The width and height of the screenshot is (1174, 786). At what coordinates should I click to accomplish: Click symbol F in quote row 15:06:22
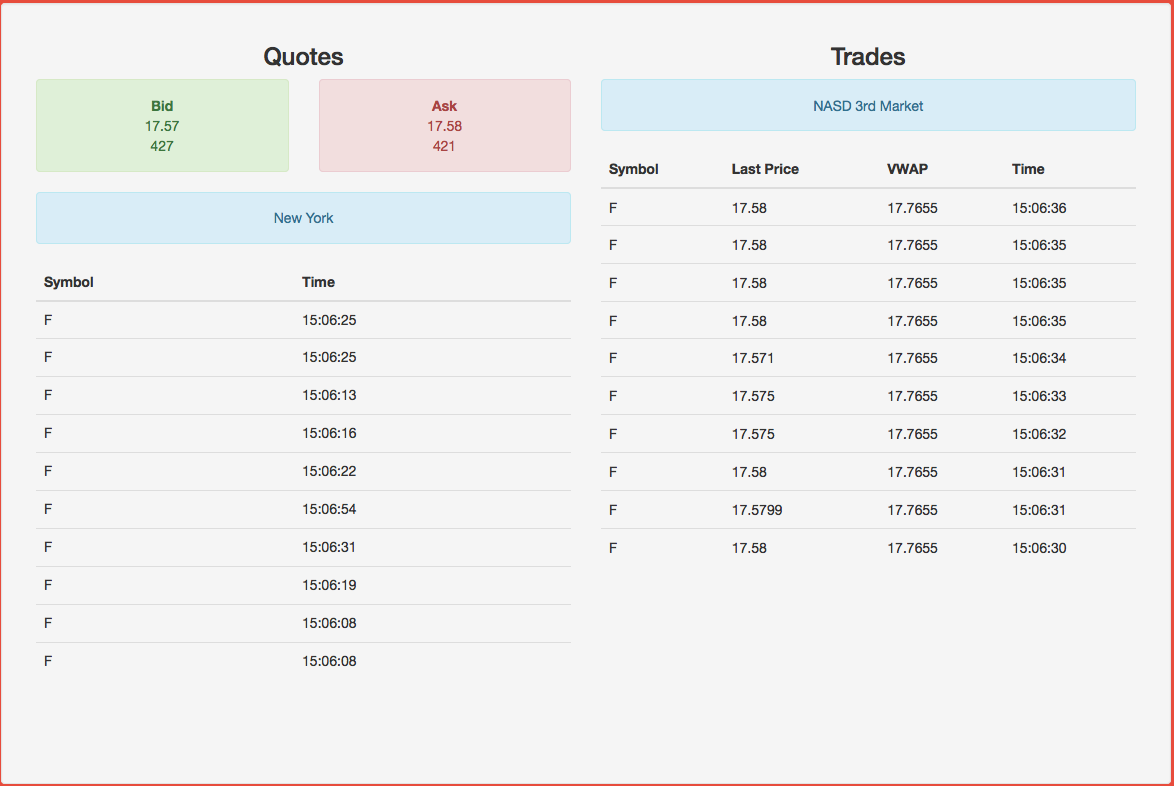pyautogui.click(x=48, y=472)
